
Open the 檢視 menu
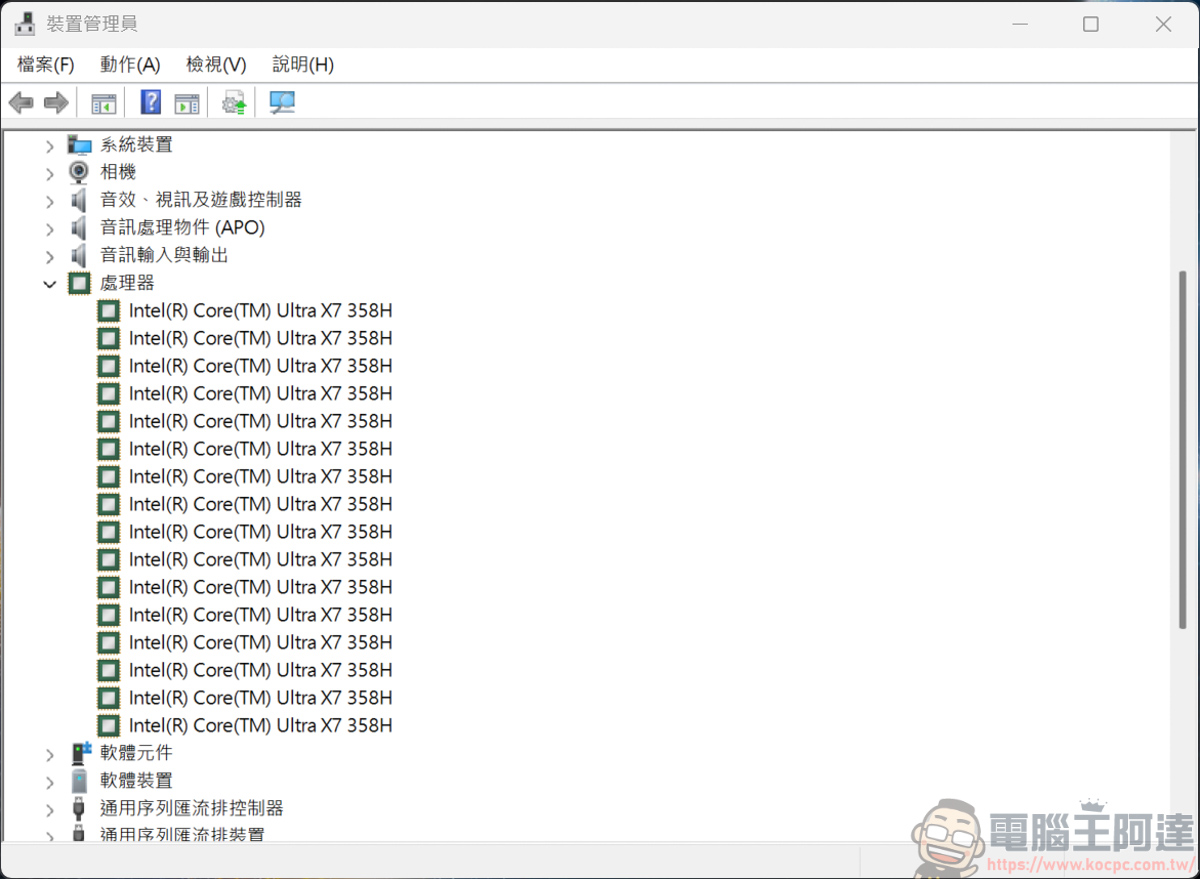(x=215, y=64)
